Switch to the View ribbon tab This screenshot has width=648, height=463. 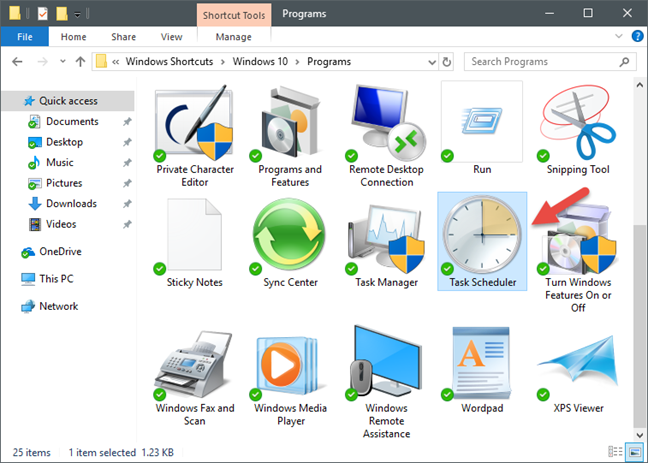(x=172, y=37)
